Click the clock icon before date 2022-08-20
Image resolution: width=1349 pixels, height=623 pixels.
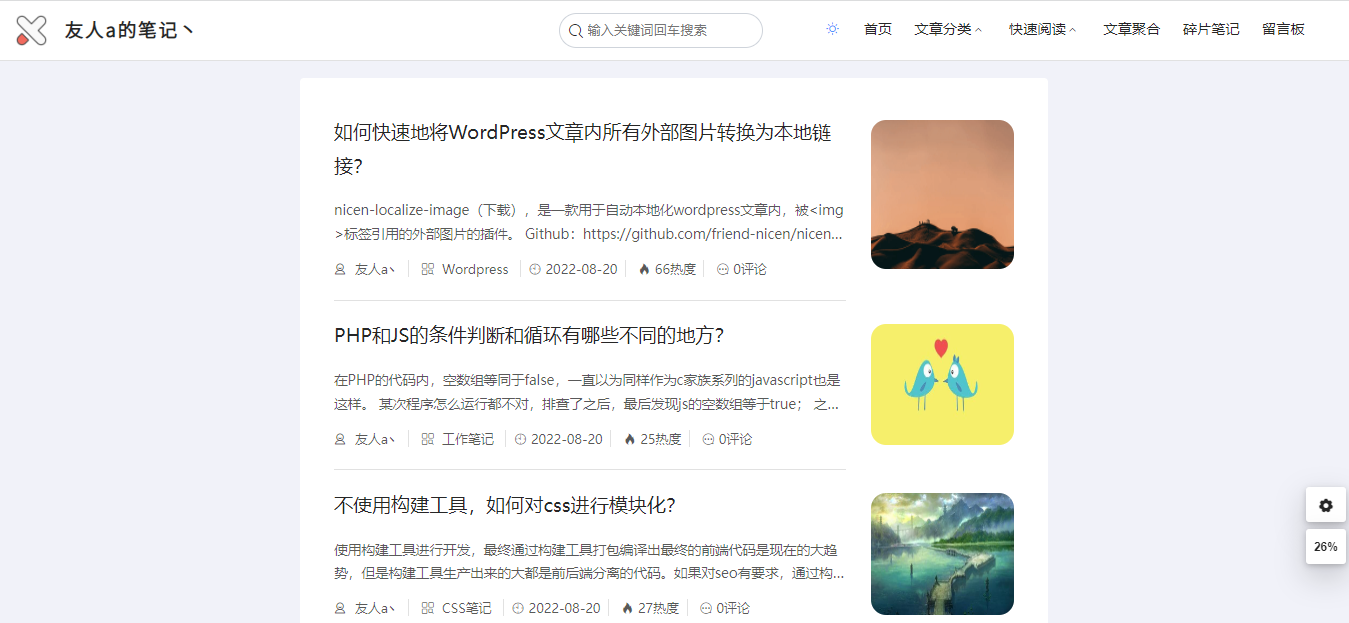(x=535, y=269)
